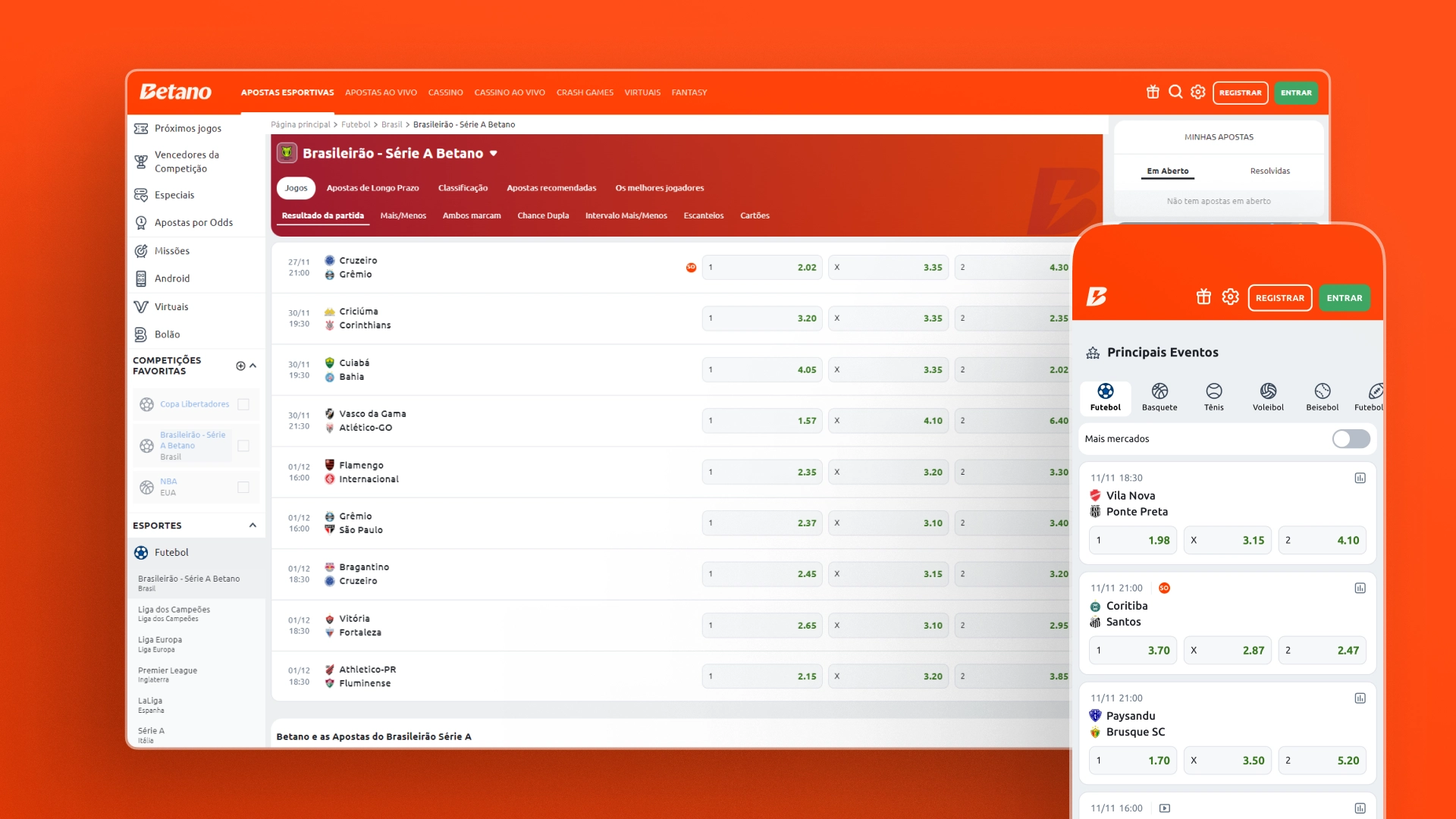The image size is (1456, 819).
Task: Bet on Paysandu draw at 3.50
Action: click(1227, 760)
